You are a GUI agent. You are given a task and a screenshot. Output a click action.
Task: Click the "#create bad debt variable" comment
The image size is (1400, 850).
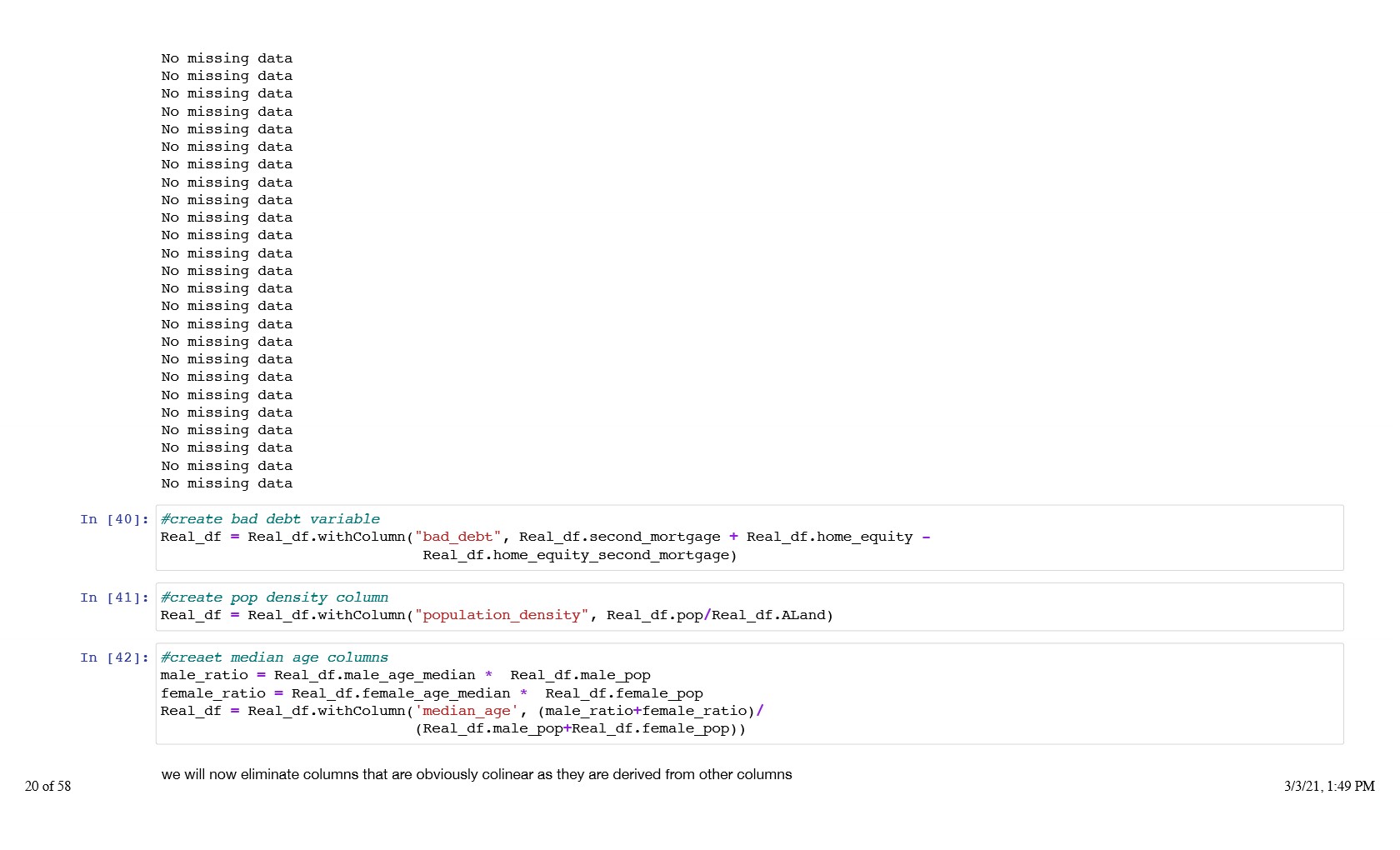pos(270,519)
